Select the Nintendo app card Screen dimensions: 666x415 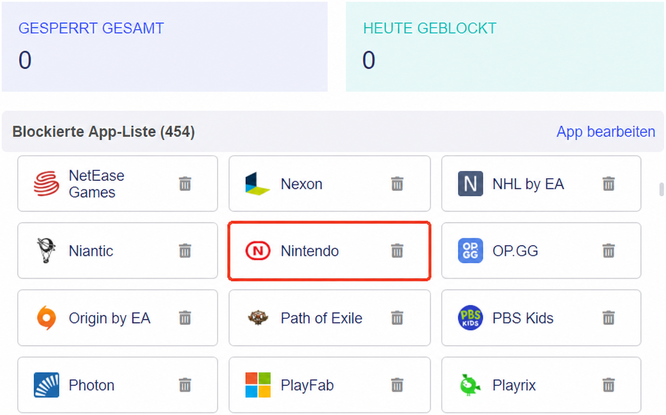click(x=329, y=251)
